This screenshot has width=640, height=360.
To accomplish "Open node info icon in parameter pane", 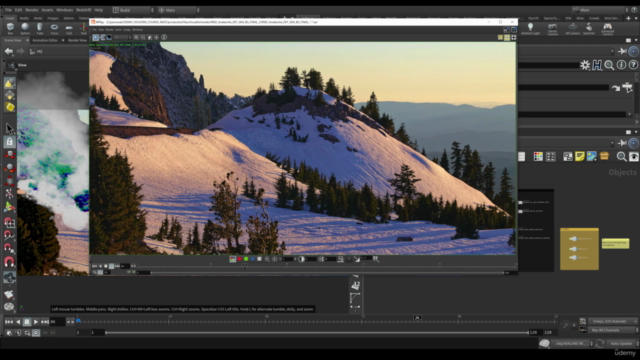I will 621,65.
